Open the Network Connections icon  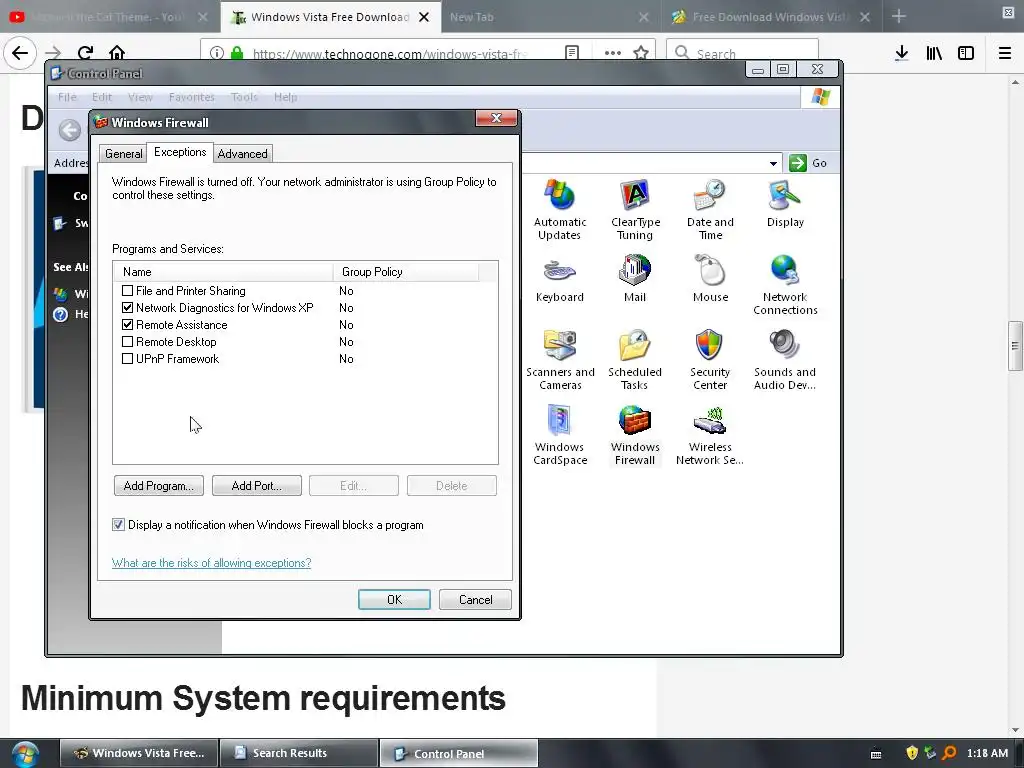coord(785,285)
